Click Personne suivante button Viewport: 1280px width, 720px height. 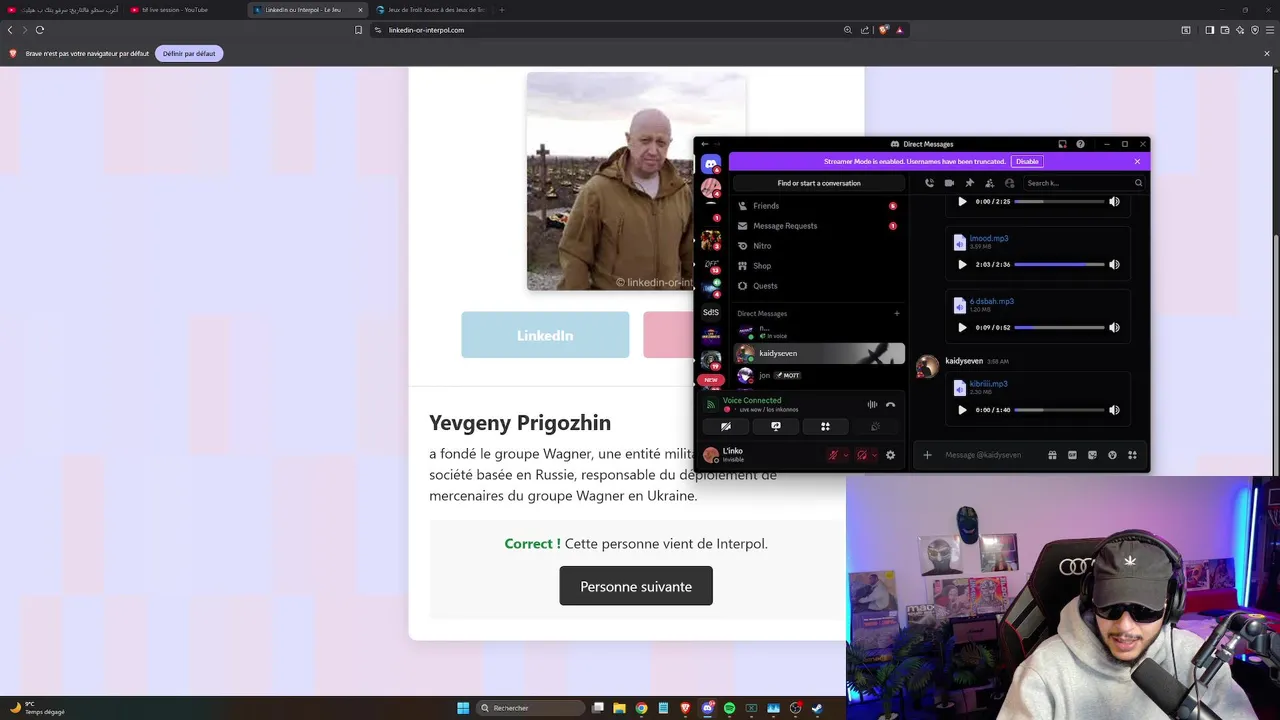(636, 586)
